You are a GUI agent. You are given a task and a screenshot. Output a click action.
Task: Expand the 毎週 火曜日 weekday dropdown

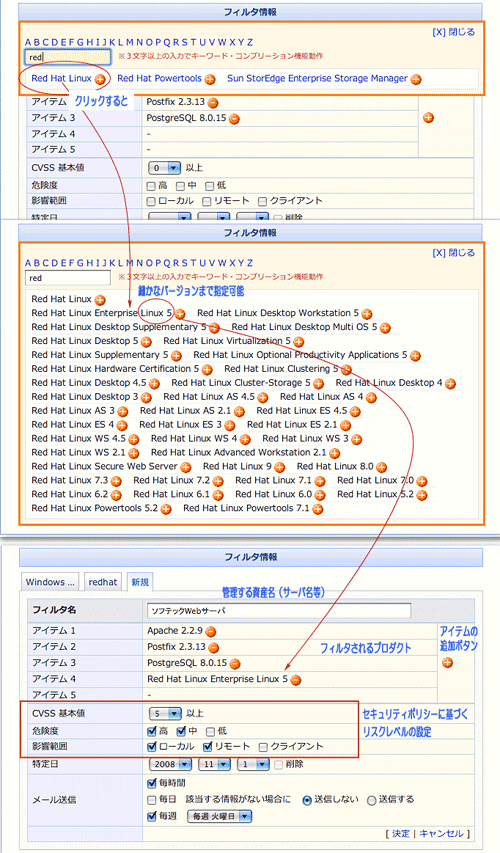click(220, 817)
